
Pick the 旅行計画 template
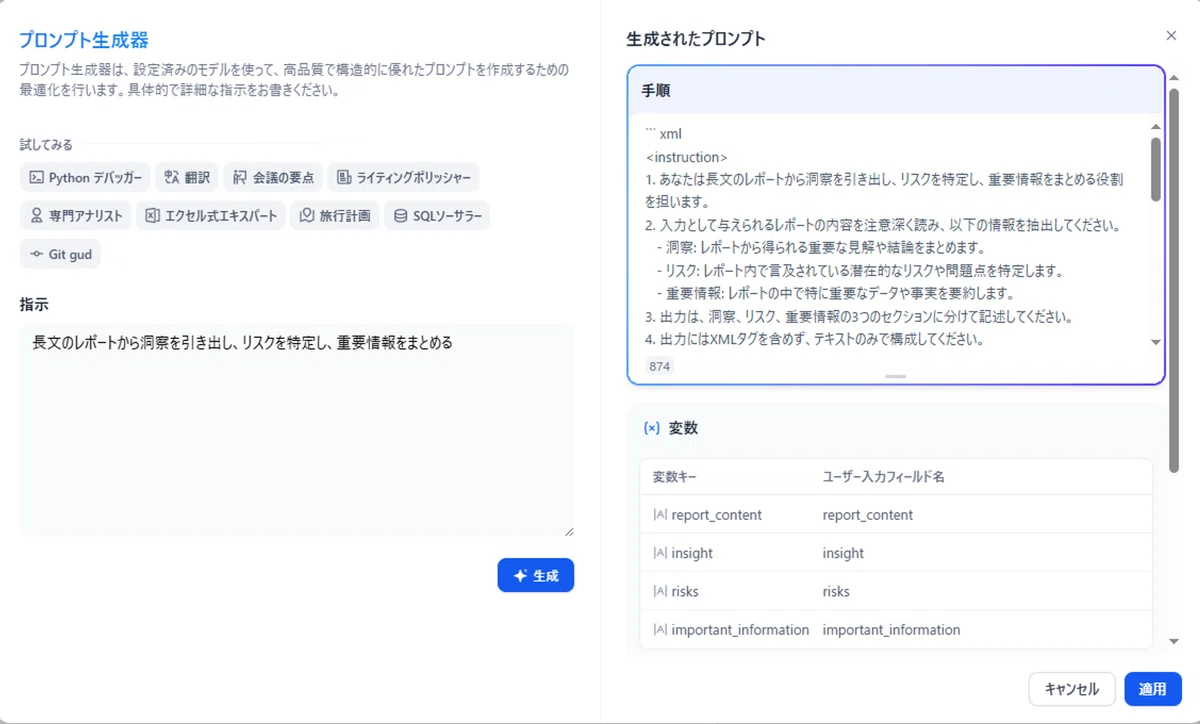tap(335, 215)
